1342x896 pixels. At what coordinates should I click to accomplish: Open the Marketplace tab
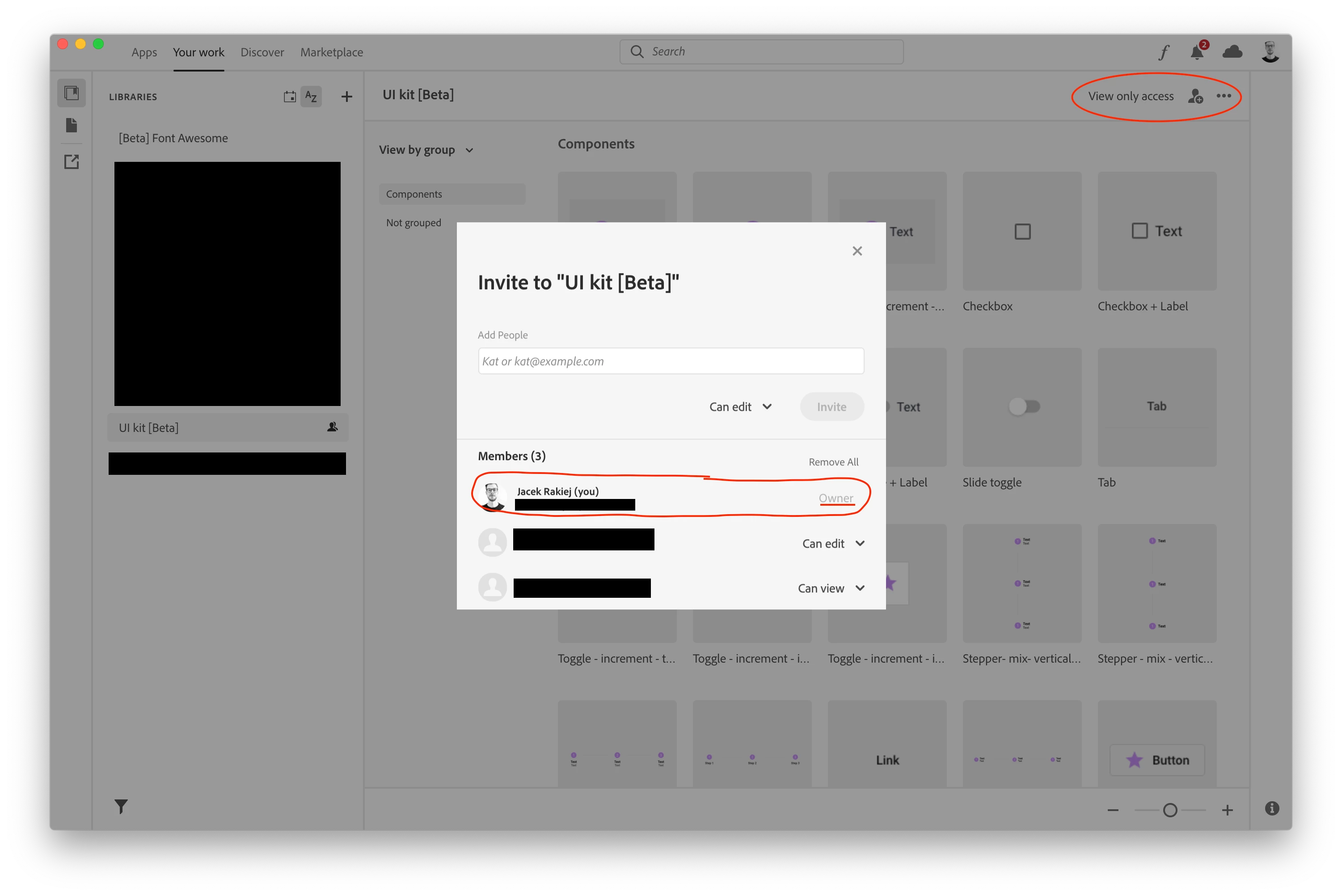tap(331, 53)
